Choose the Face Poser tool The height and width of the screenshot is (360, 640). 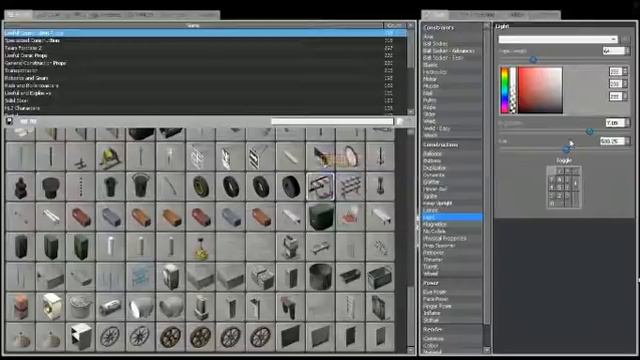451,299
